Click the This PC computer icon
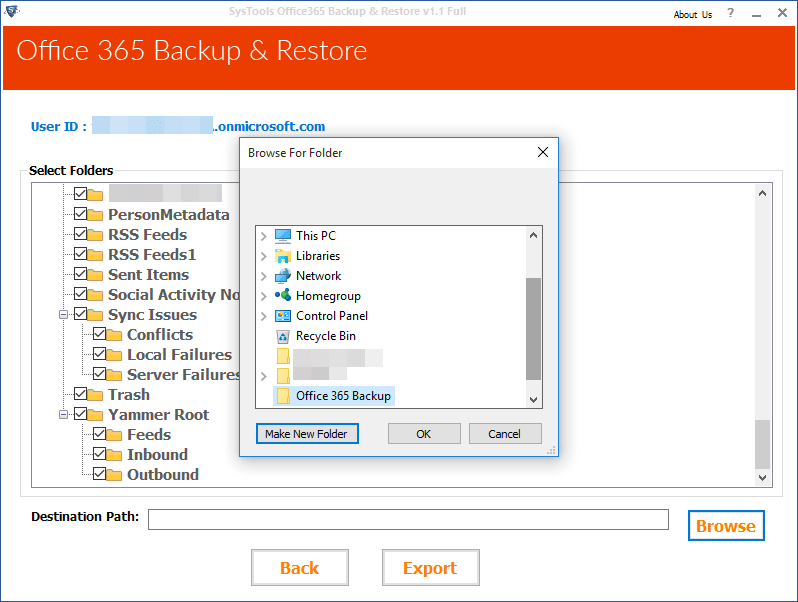Screen dimensions: 798x602 [x=283, y=236]
